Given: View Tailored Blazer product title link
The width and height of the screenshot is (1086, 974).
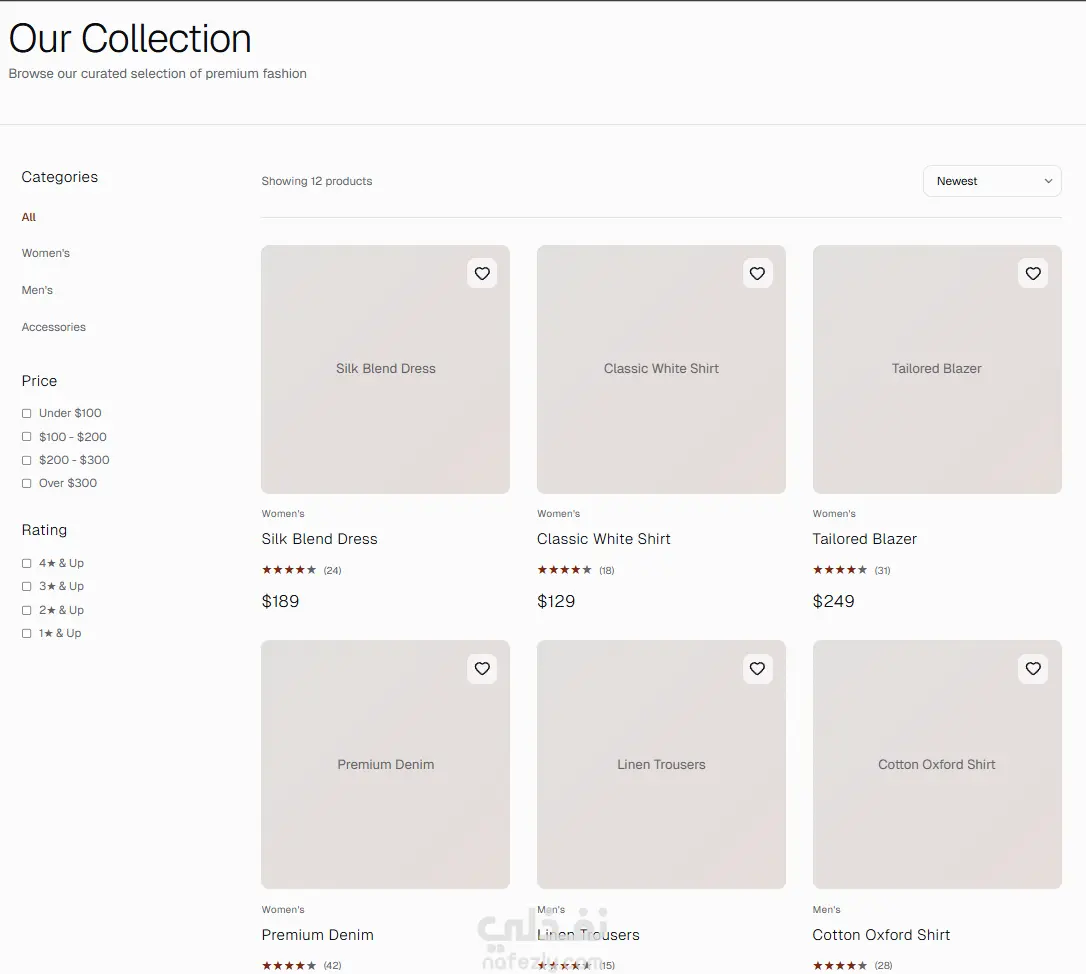Looking at the screenshot, I should click(864, 539).
